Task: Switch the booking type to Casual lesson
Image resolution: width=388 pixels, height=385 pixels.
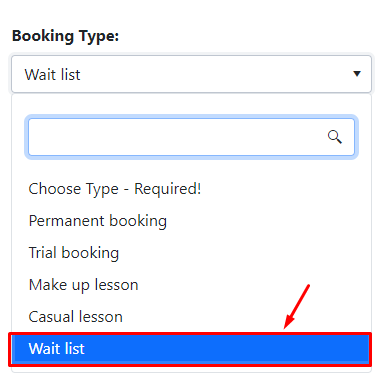Action: coord(191,317)
